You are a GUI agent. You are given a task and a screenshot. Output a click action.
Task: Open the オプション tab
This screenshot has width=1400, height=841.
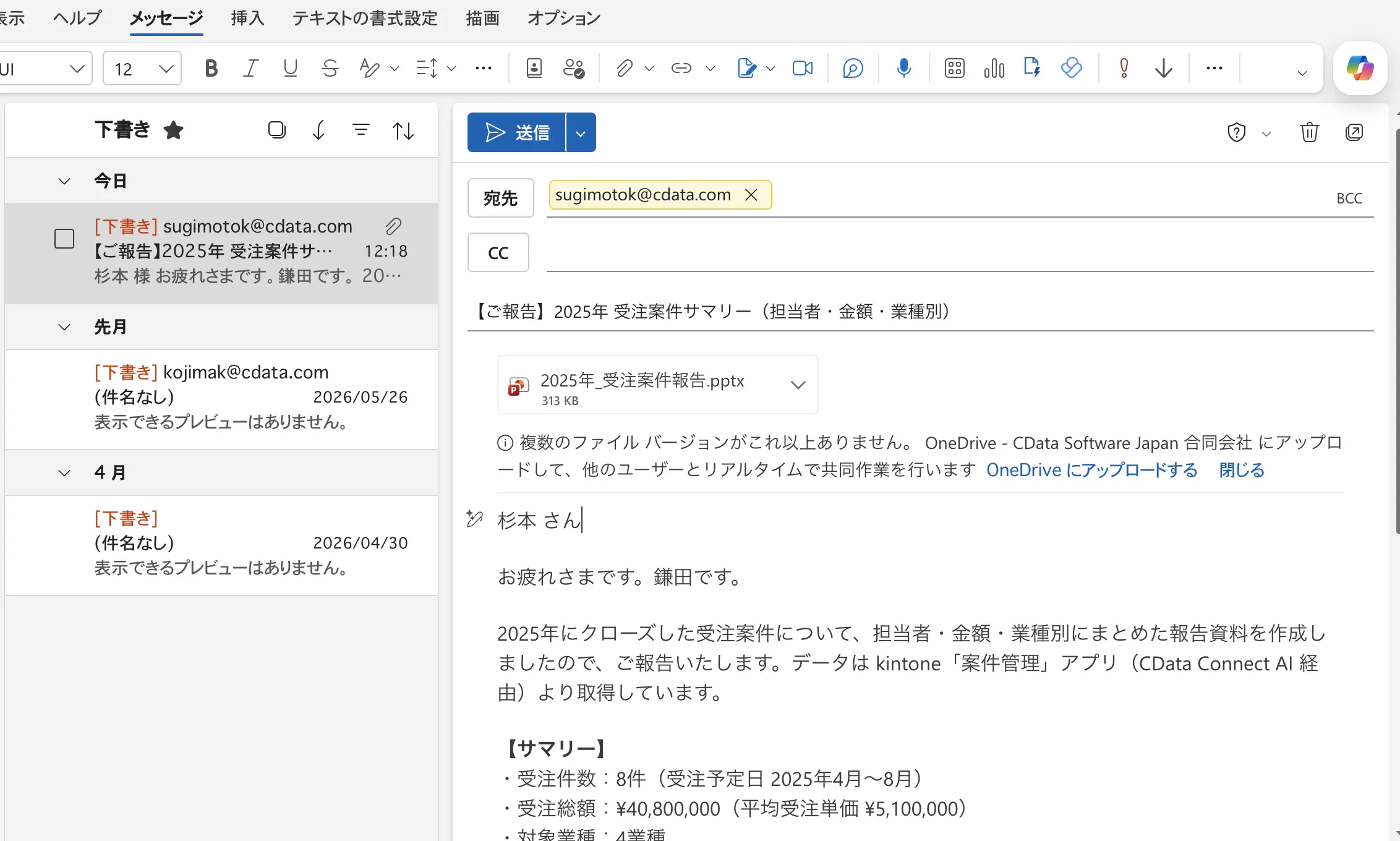click(564, 18)
